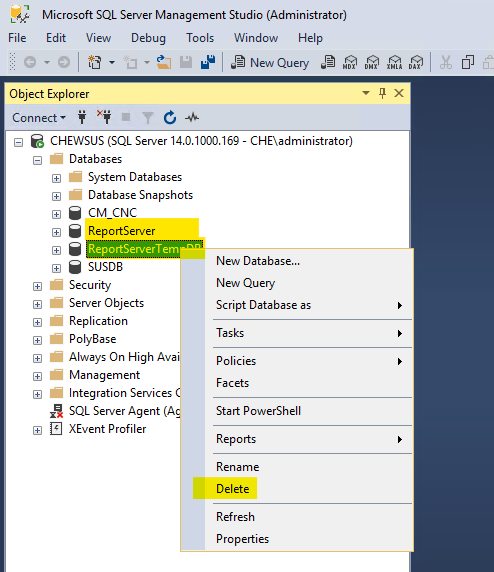Select the Management folder
The height and width of the screenshot is (572, 494).
[104, 375]
